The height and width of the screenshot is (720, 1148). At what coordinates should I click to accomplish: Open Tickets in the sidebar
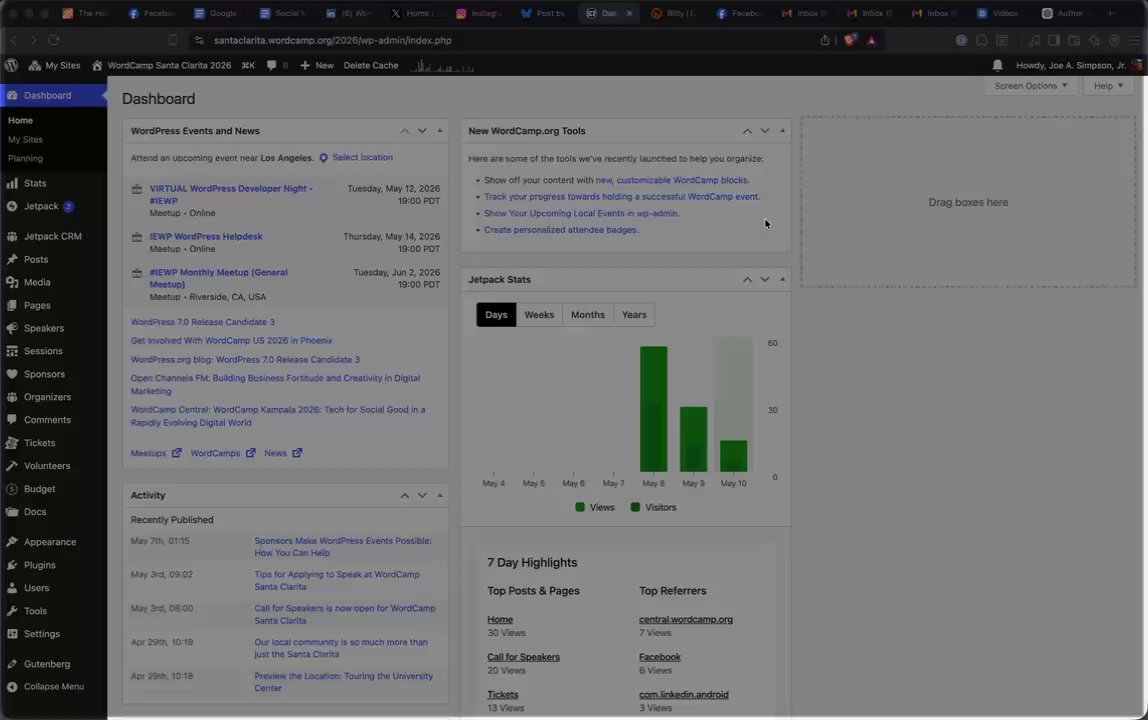pos(39,442)
